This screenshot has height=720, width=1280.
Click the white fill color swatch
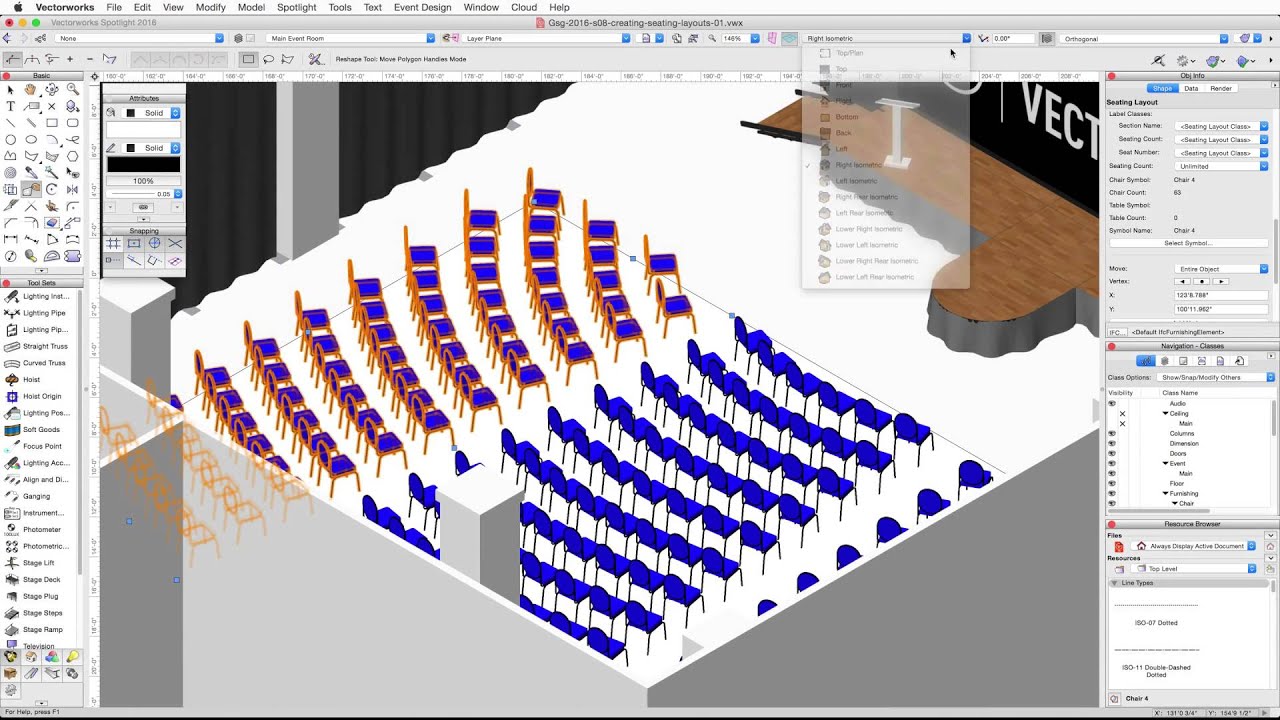click(144, 130)
